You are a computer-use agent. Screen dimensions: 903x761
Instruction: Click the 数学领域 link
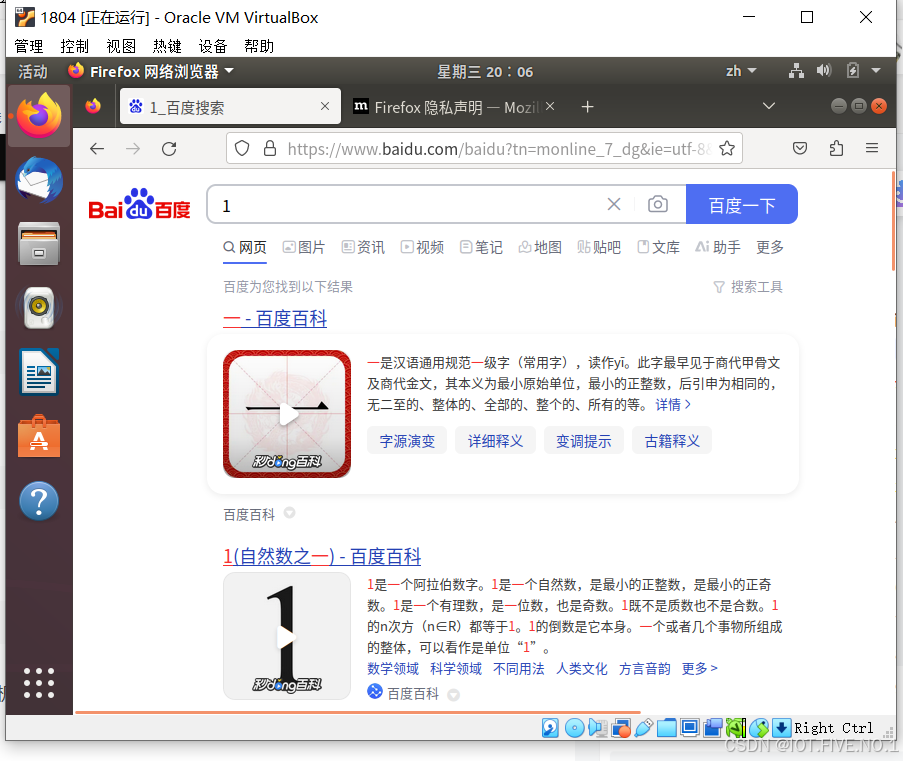(x=393, y=669)
